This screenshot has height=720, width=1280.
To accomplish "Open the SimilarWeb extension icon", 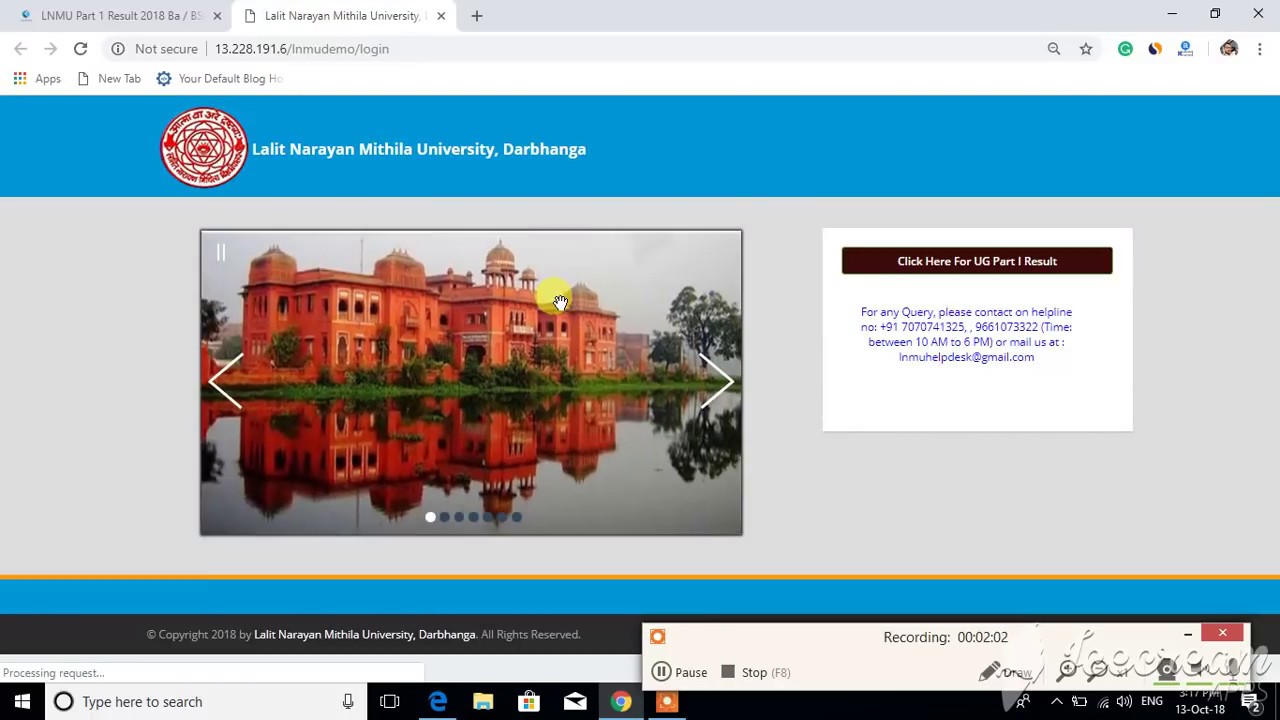I will click(x=1155, y=49).
